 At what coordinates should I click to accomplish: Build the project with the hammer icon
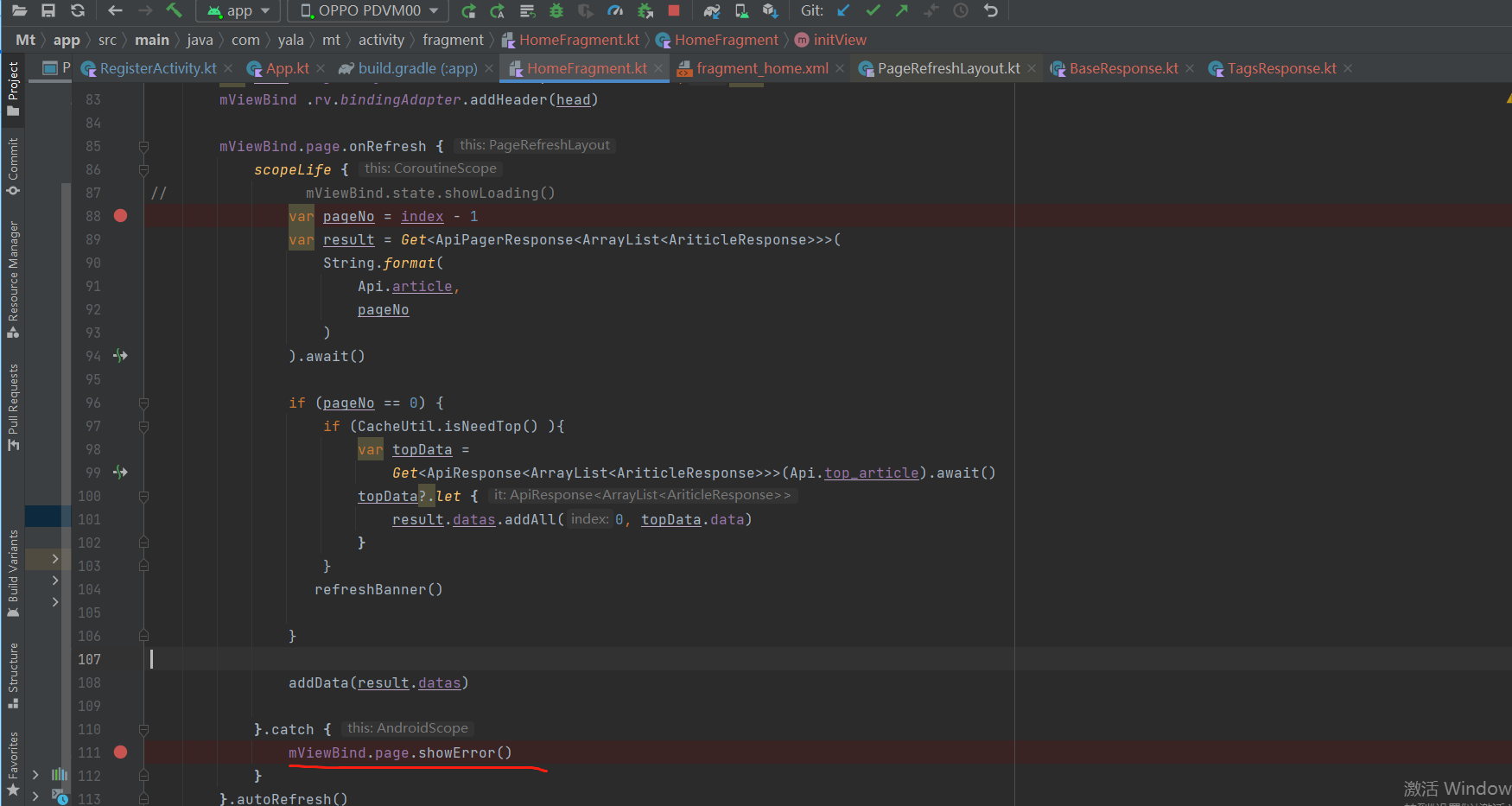coord(173,11)
